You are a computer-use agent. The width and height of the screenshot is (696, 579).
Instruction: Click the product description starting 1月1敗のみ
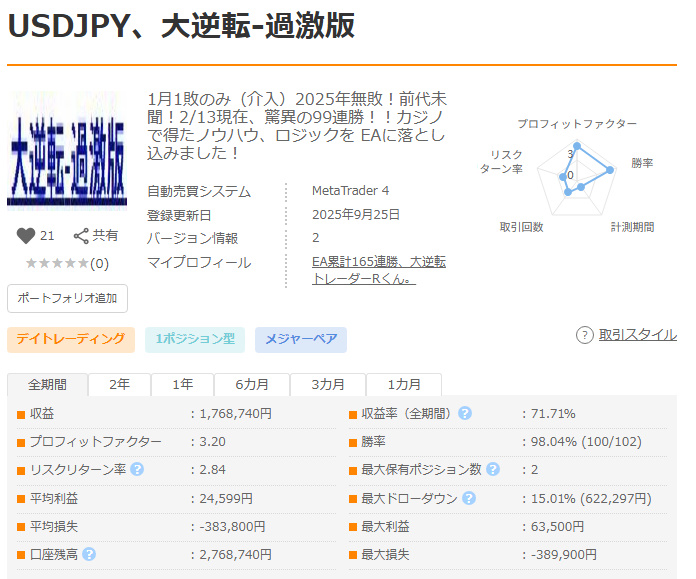pos(297,126)
